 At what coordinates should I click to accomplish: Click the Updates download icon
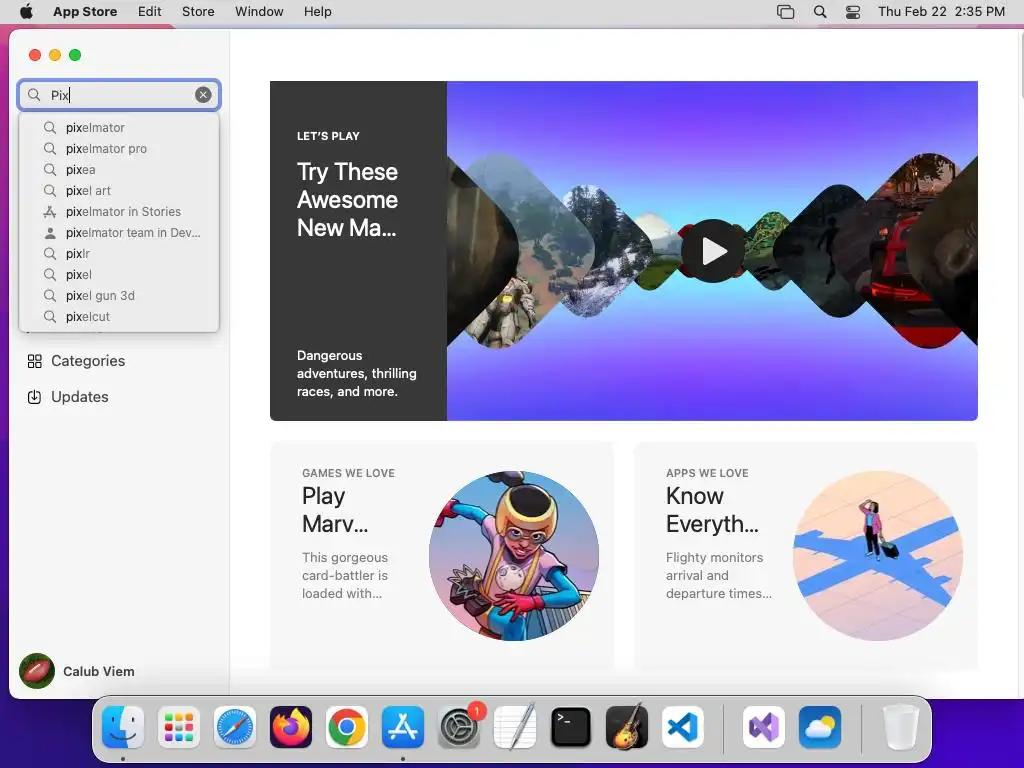tap(35, 397)
